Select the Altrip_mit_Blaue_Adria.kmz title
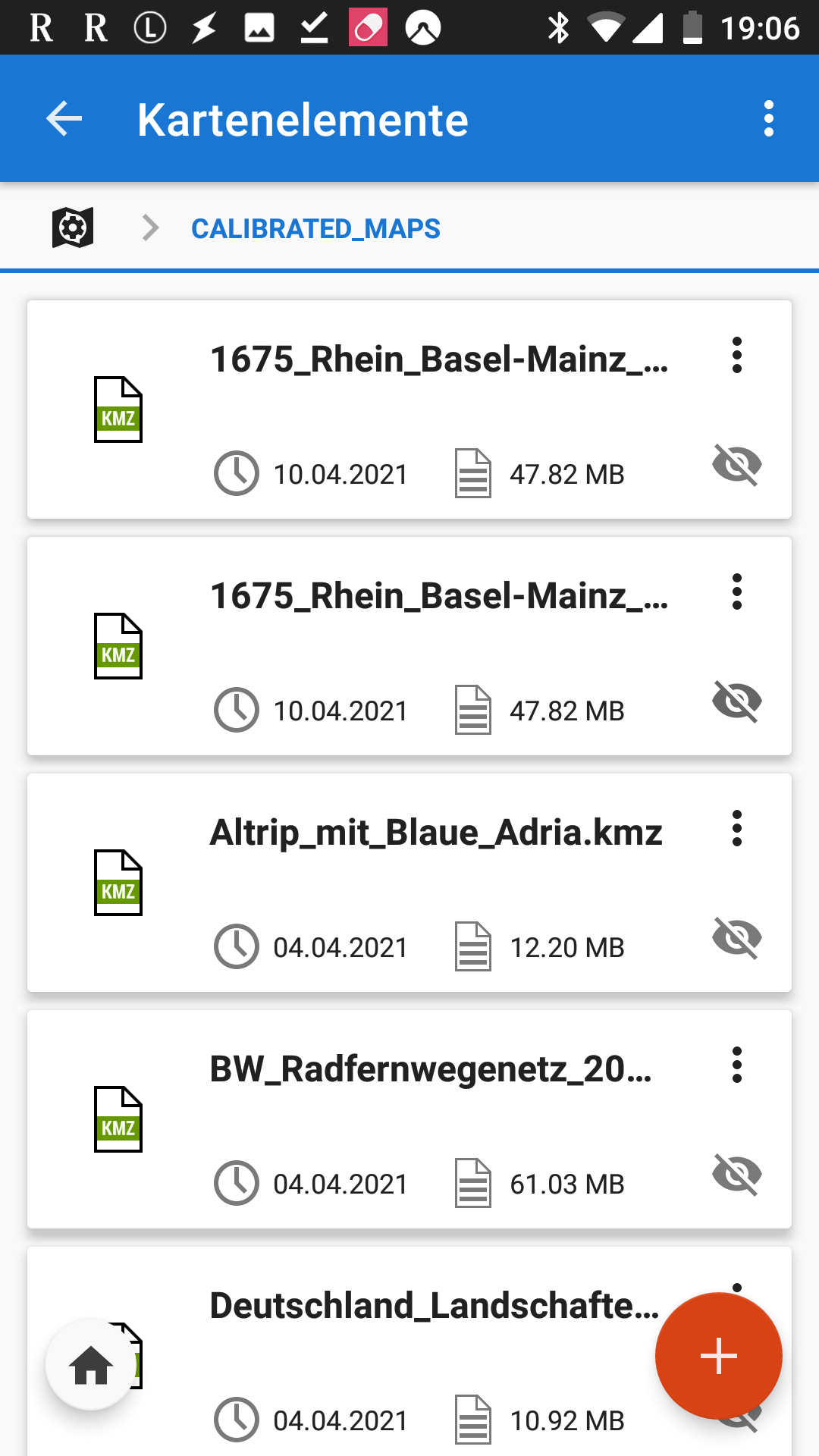The image size is (819, 1456). pyautogui.click(x=436, y=833)
